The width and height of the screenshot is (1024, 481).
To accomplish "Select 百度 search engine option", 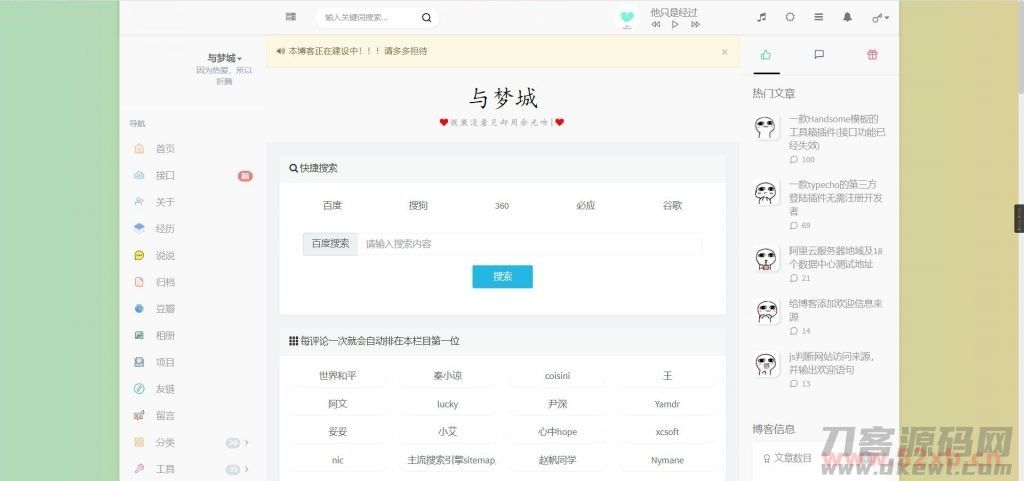I will click(332, 206).
